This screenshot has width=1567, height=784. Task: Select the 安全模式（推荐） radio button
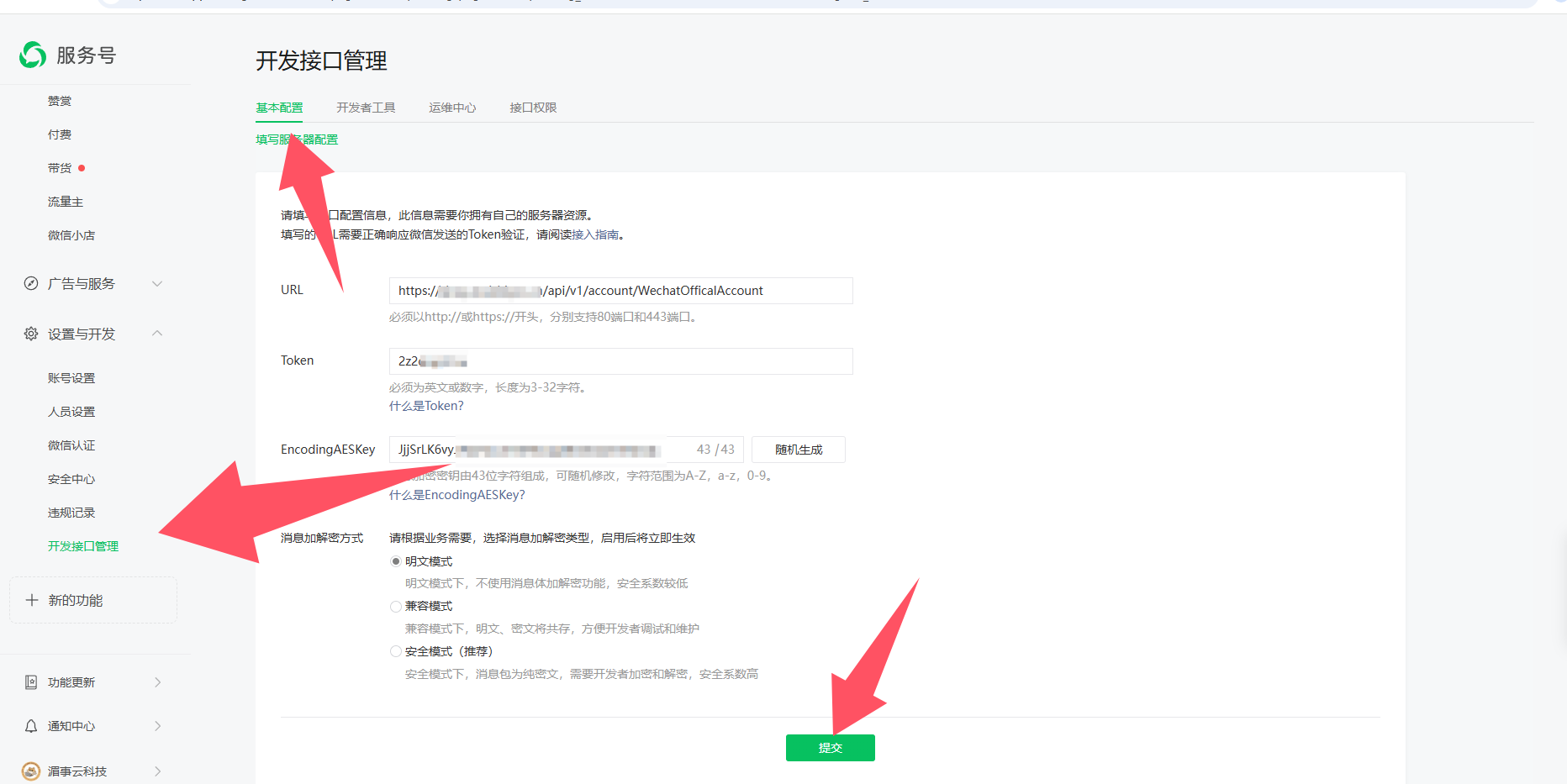396,651
